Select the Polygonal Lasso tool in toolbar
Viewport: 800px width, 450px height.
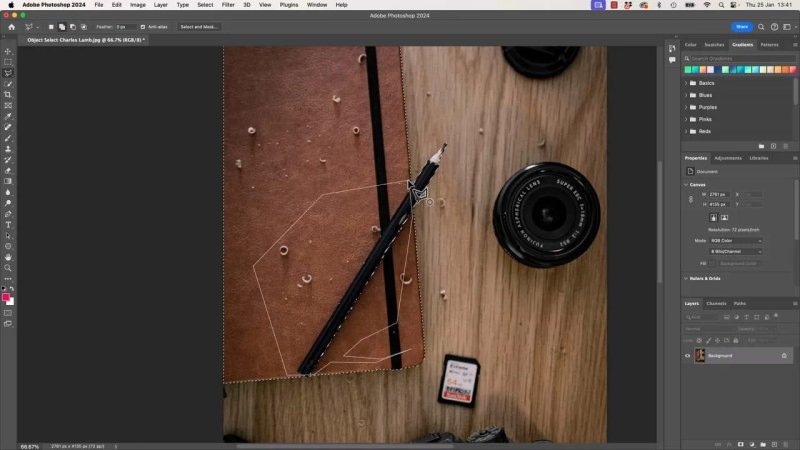point(8,73)
